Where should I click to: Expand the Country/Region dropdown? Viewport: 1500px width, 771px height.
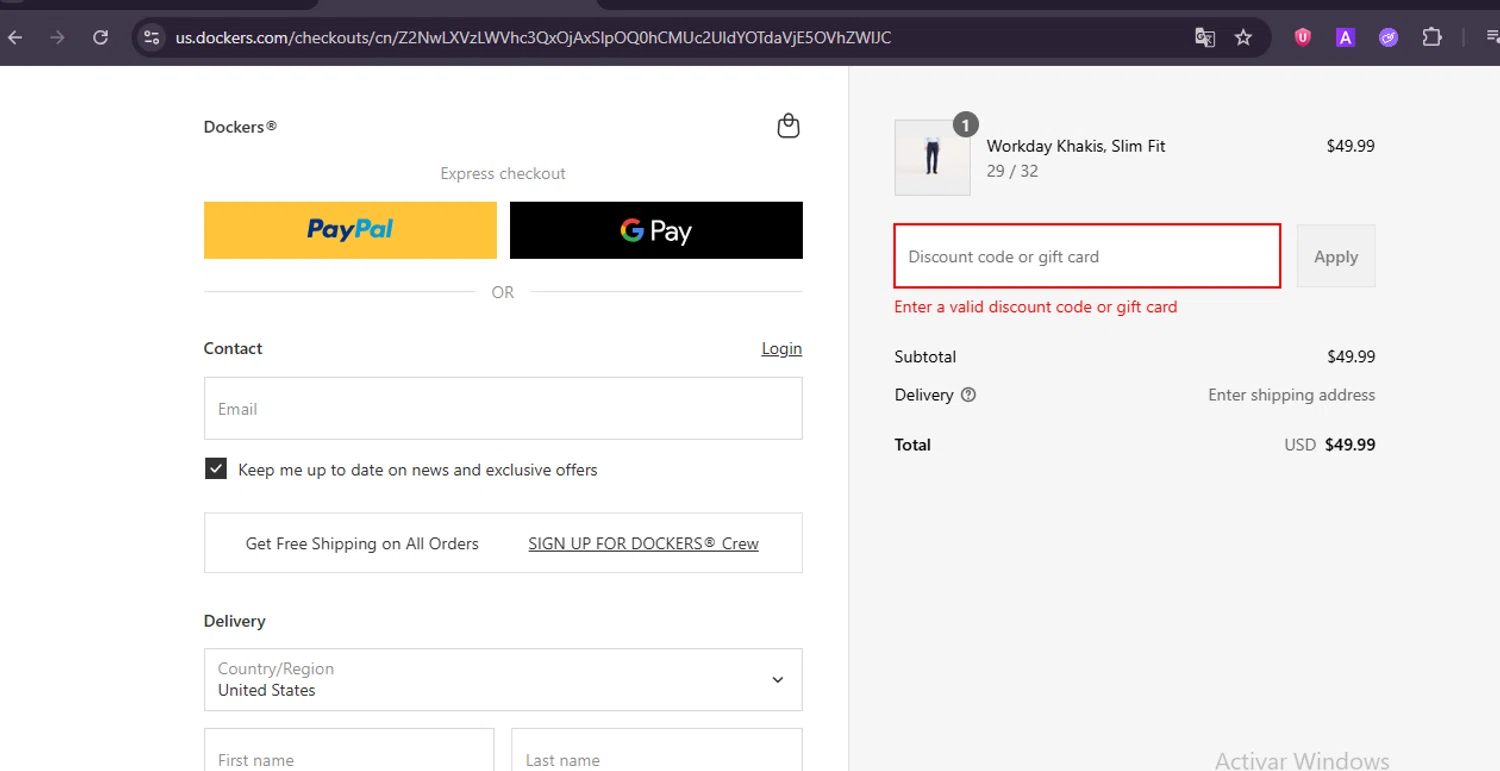(503, 680)
